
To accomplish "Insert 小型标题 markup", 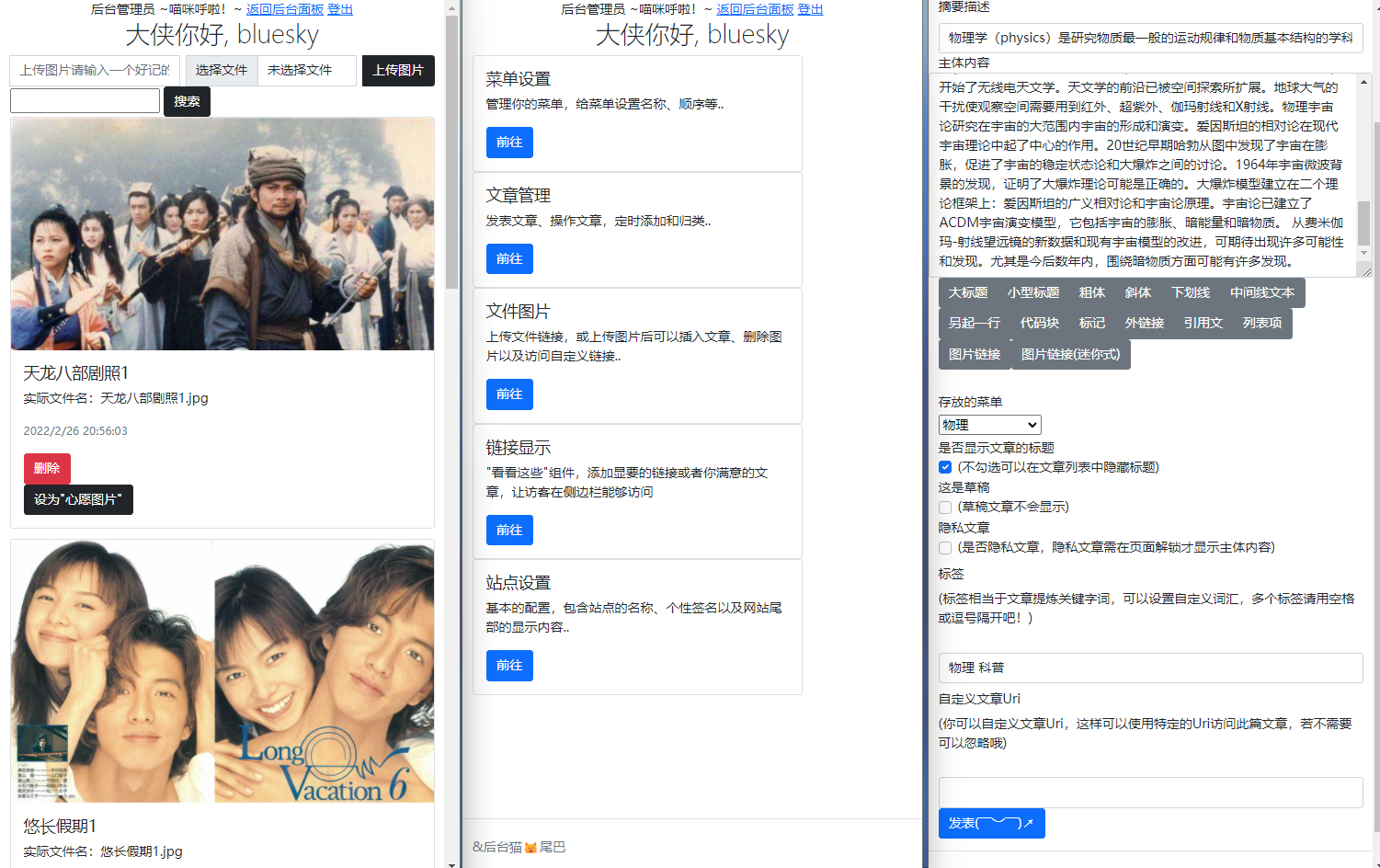I will (1033, 292).
